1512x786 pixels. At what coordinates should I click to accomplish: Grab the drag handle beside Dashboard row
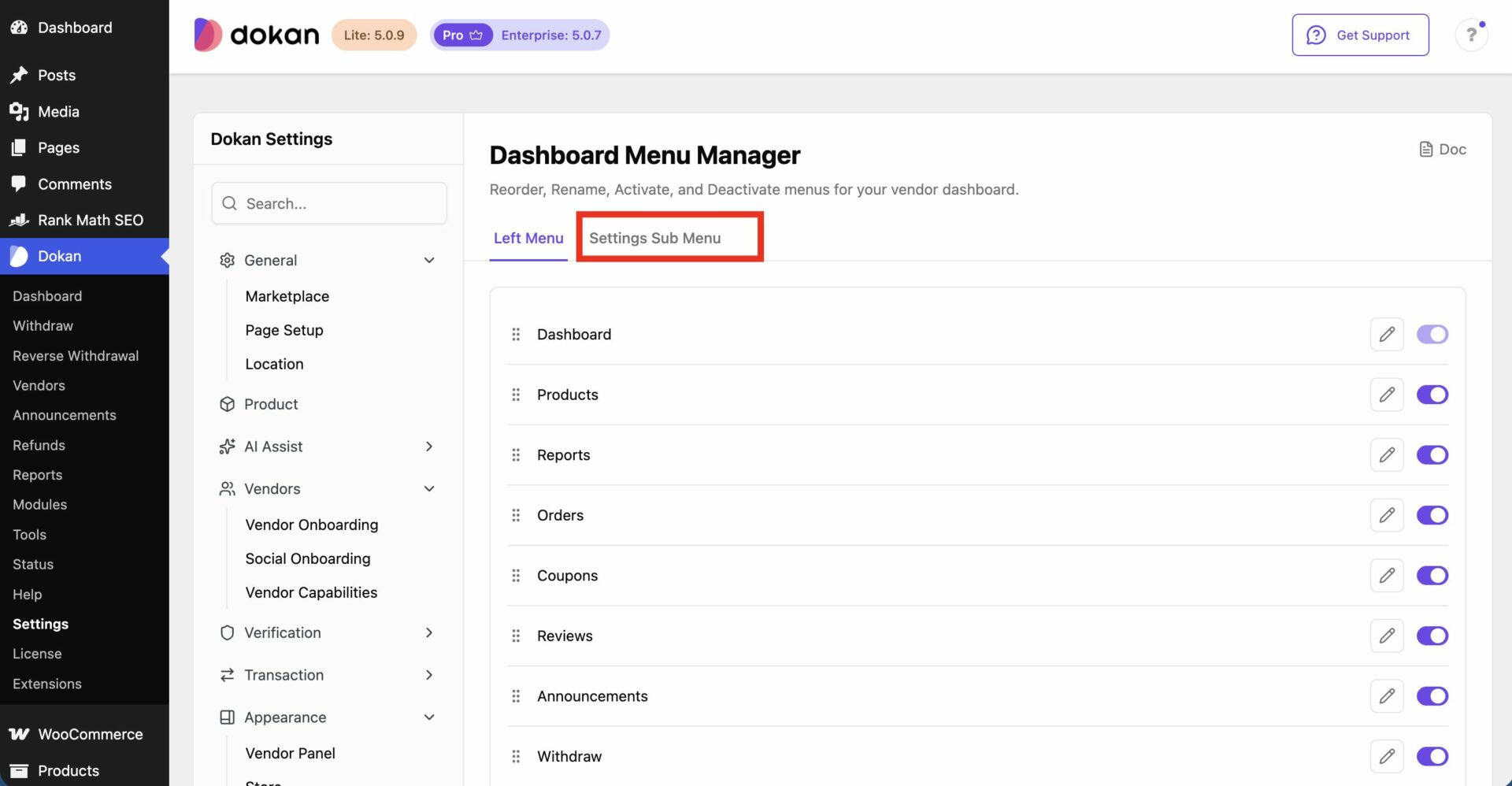[x=516, y=334]
